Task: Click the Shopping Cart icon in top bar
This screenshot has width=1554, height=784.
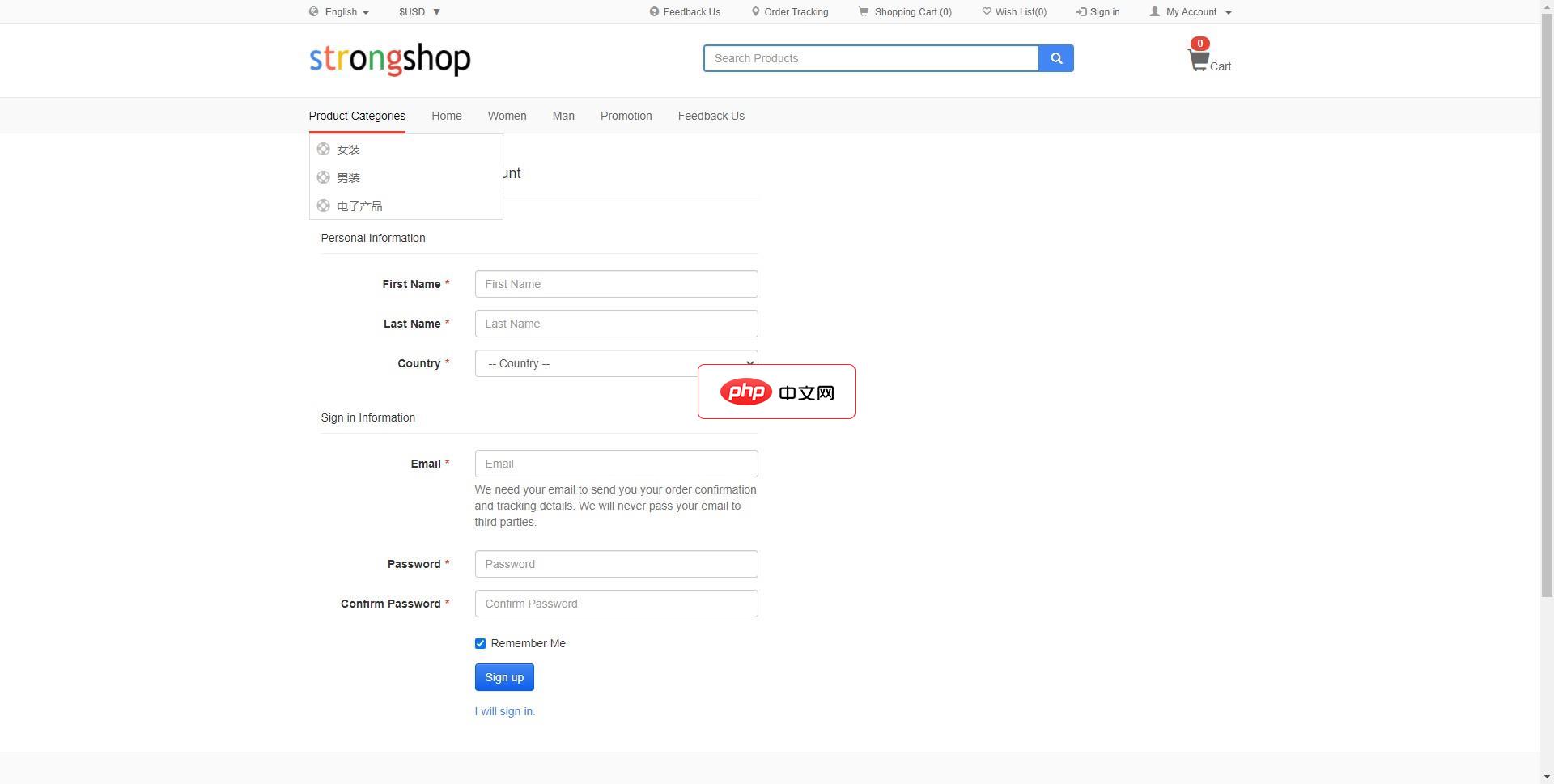Action: 864,12
